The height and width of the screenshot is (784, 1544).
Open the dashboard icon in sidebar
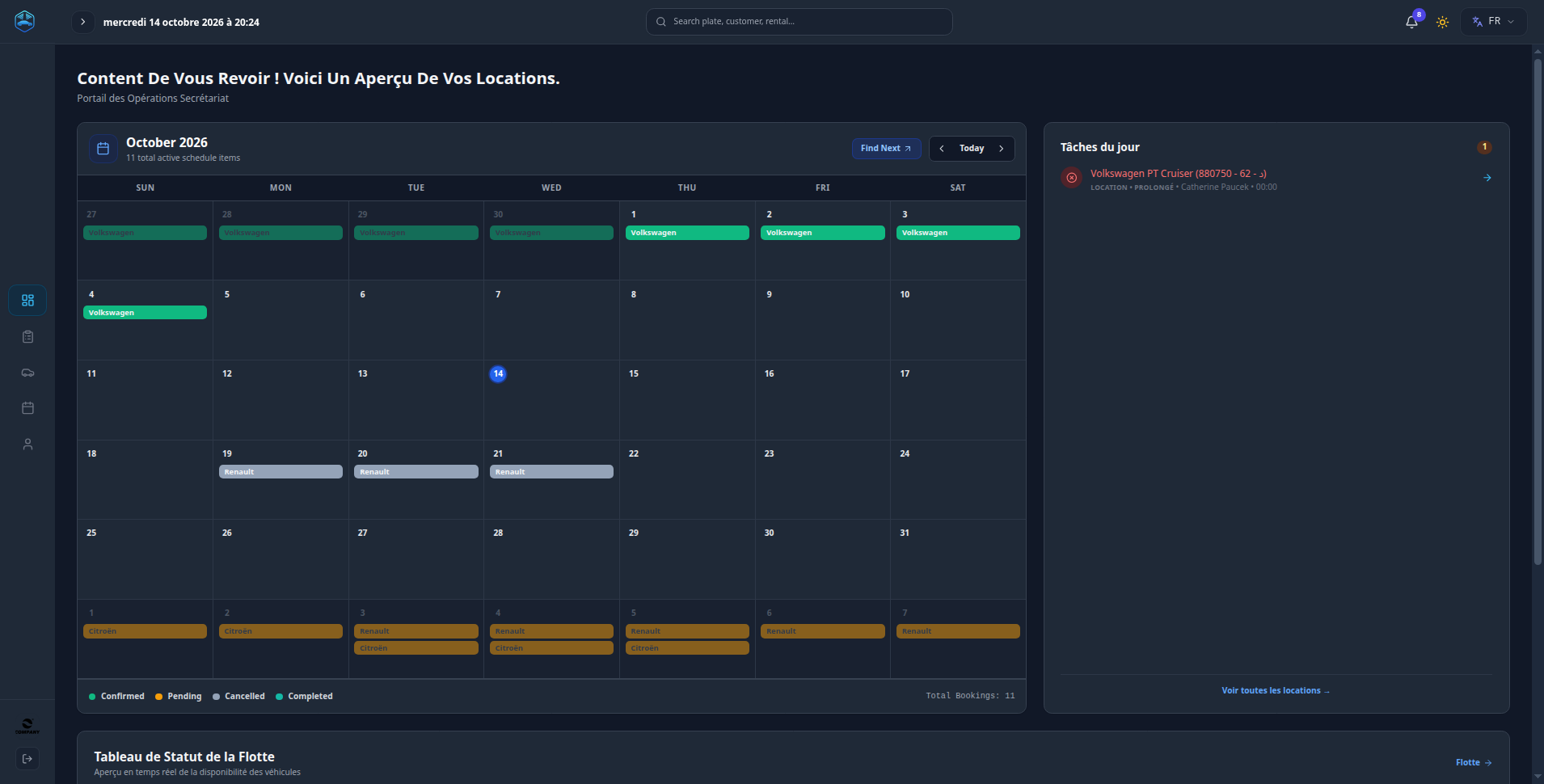[x=27, y=301]
